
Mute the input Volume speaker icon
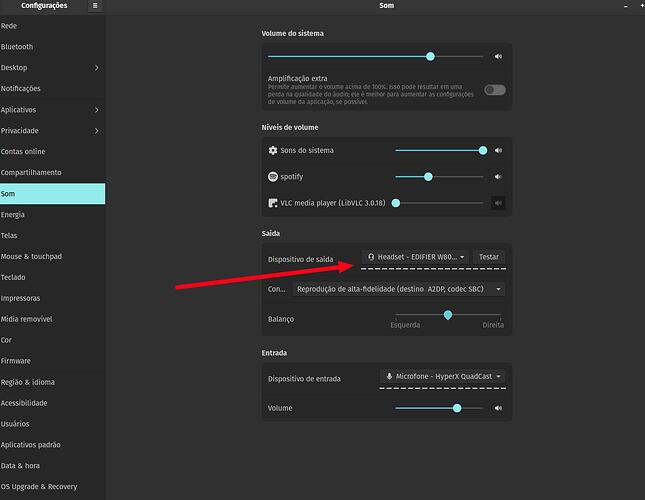498,408
